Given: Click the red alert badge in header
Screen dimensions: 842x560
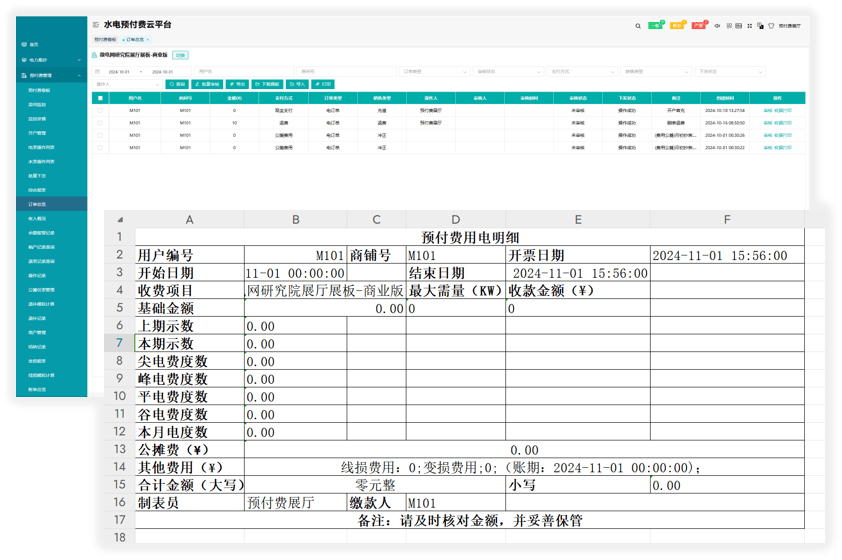Looking at the screenshot, I should [698, 26].
